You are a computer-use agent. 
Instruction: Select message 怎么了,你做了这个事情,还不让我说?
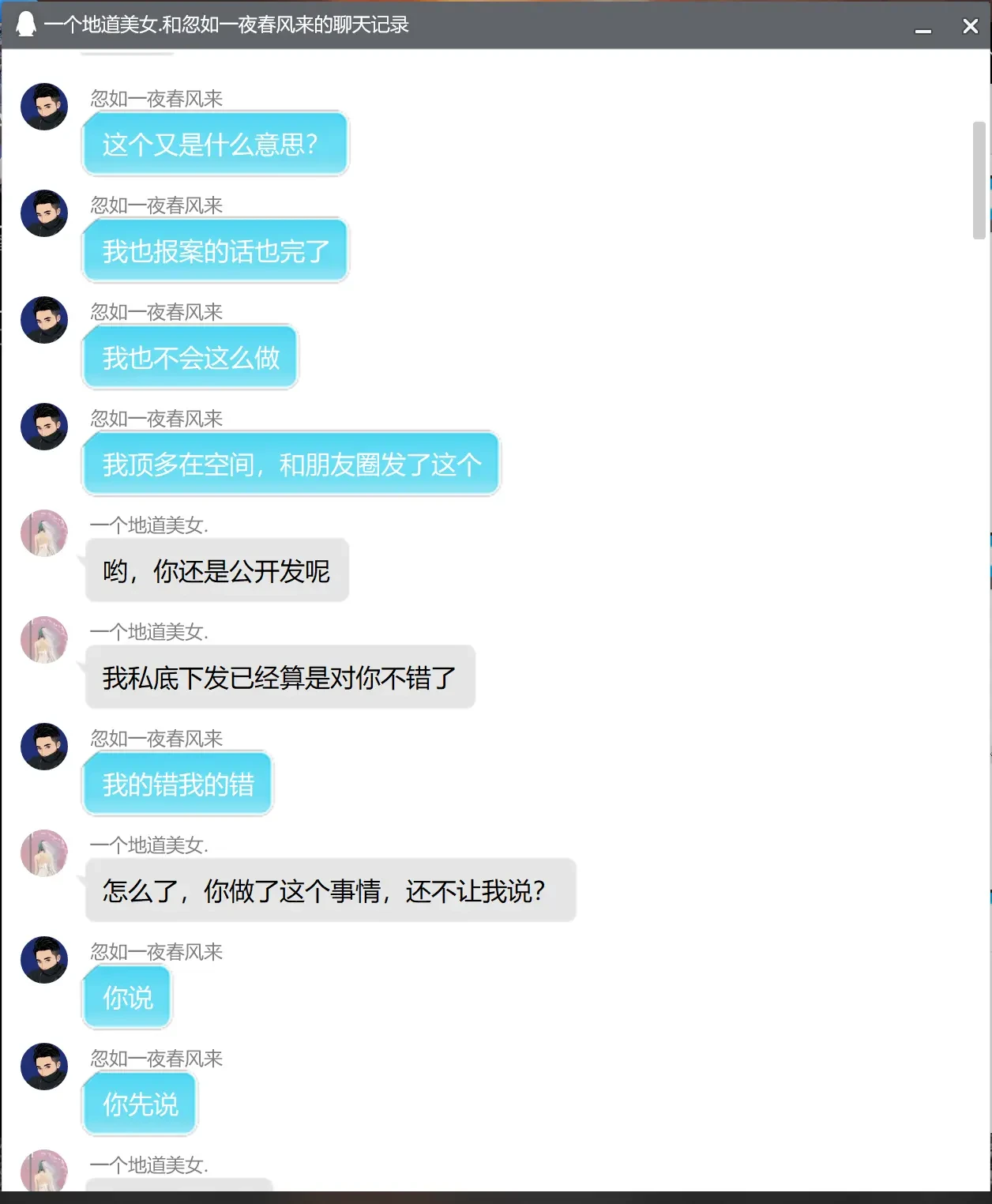pos(331,890)
